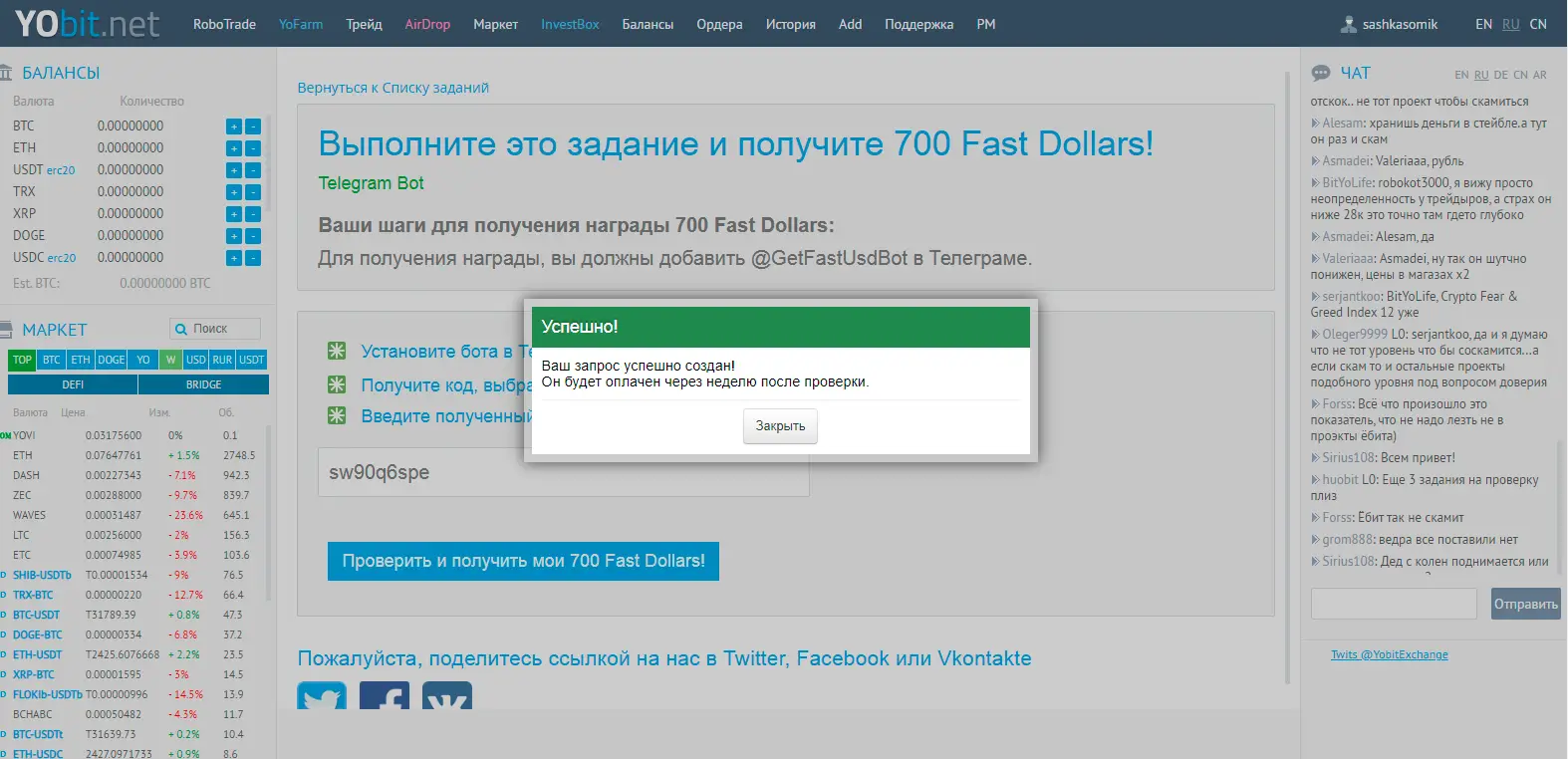The height and width of the screenshot is (759, 1568).
Task: Switch to BRIDGE market tab
Action: pyautogui.click(x=203, y=384)
